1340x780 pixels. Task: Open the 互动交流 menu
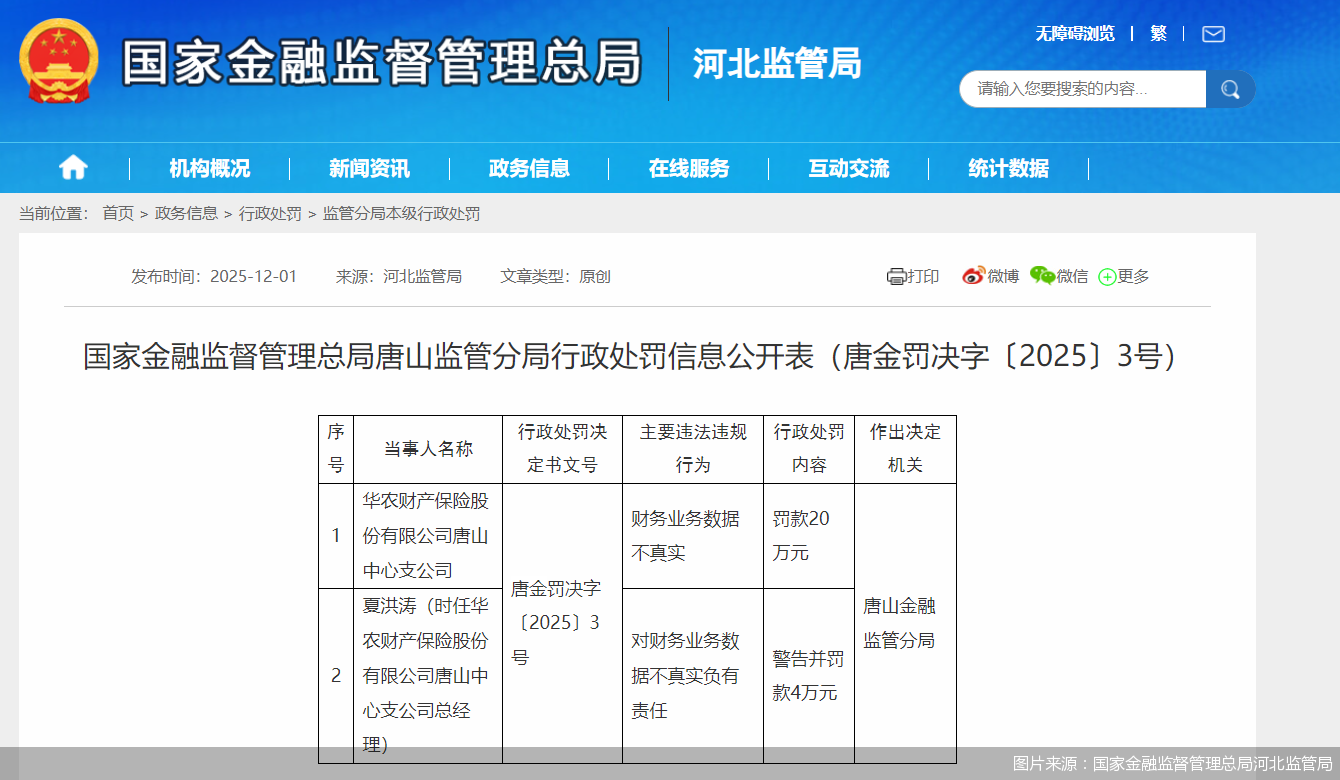pyautogui.click(x=849, y=168)
